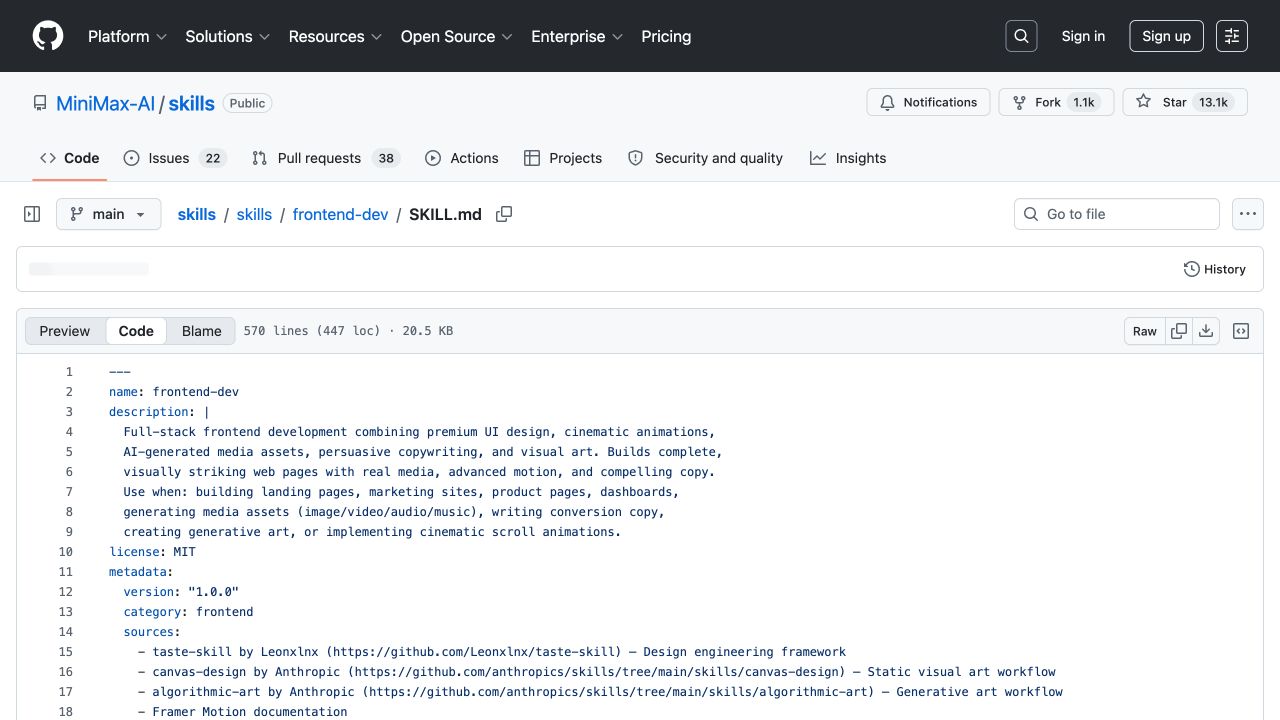
Task: Expand the Platform menu
Action: pos(127,36)
